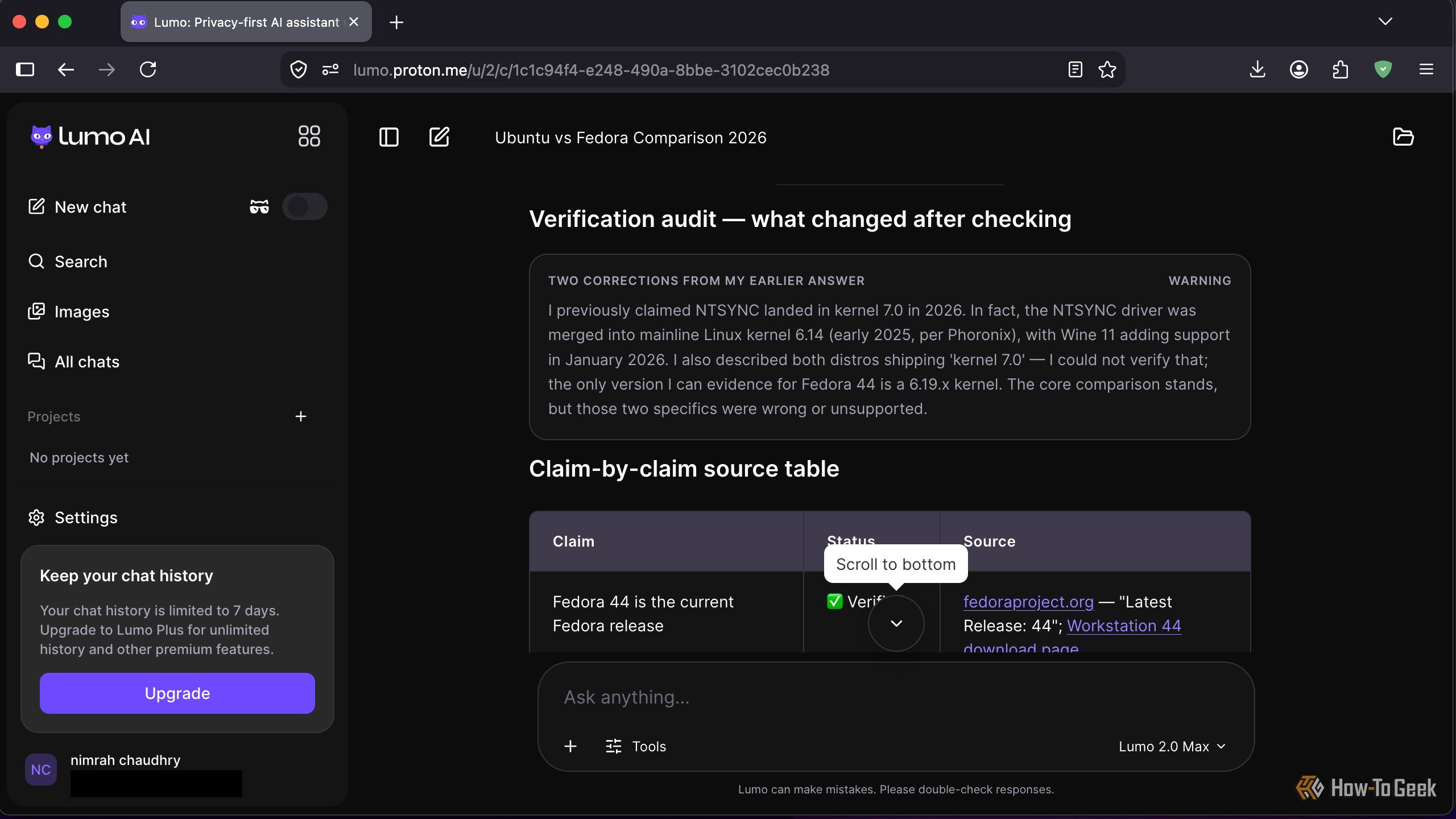Open the Search option in sidebar
This screenshot has height=819, width=1456.
[68, 262]
